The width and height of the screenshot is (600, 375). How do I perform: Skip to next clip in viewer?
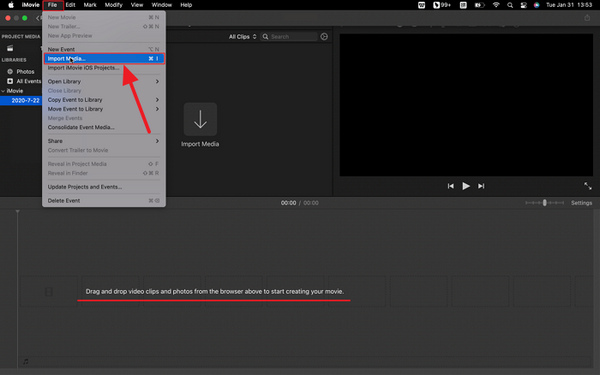[481, 186]
